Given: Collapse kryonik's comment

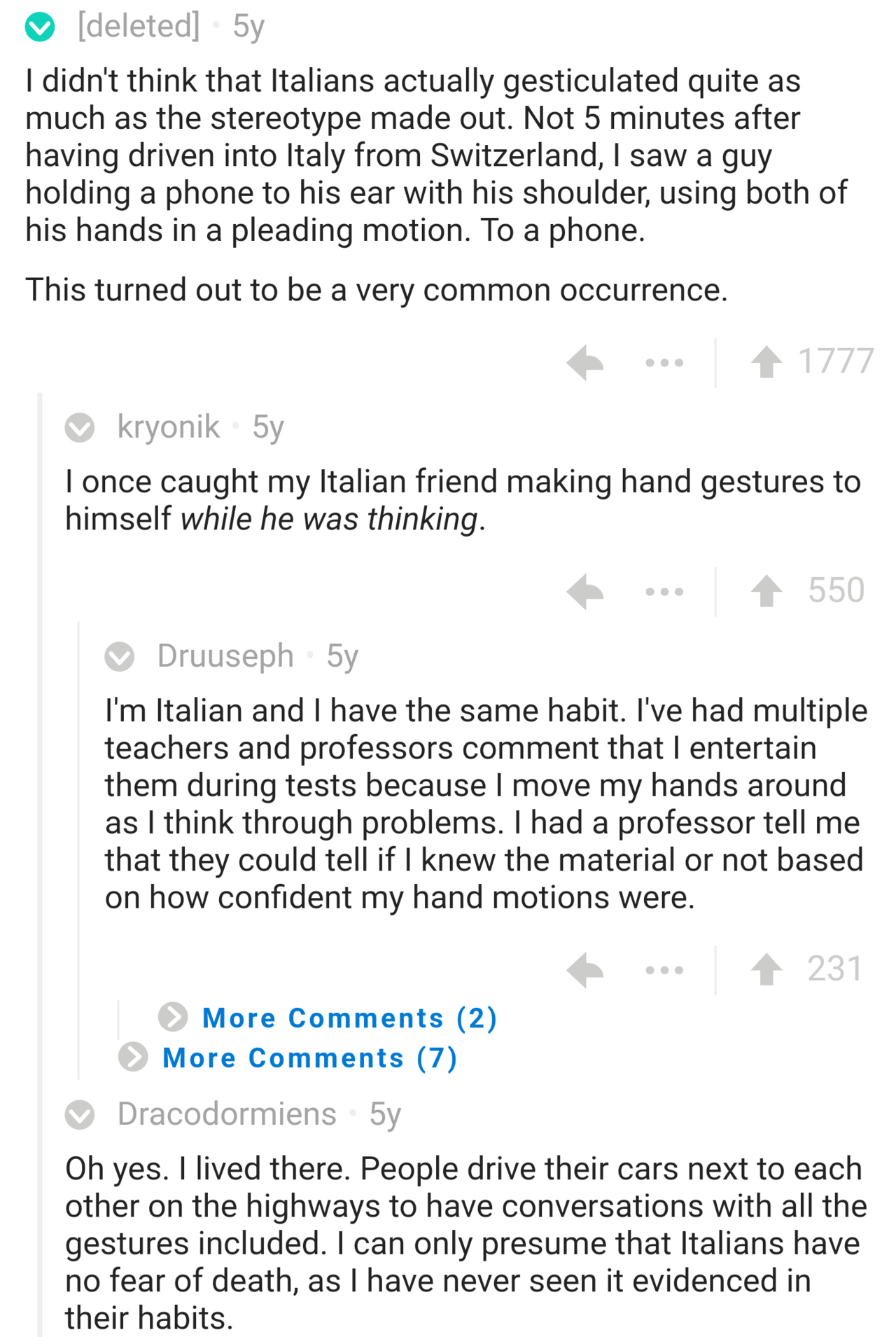Looking at the screenshot, I should click(80, 427).
